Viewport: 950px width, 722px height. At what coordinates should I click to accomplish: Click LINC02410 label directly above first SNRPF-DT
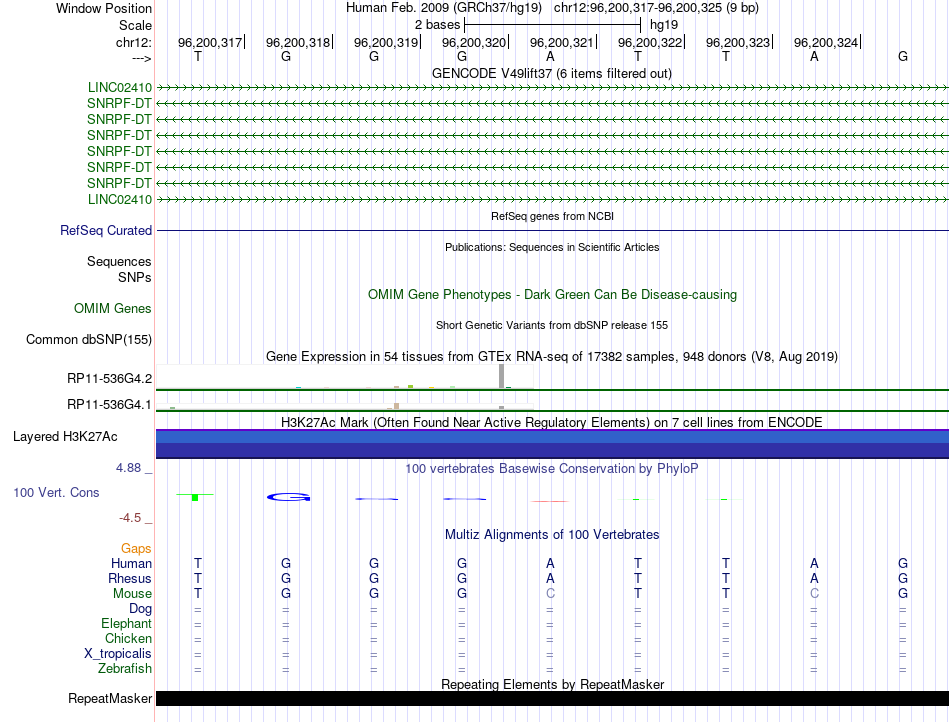pos(120,87)
